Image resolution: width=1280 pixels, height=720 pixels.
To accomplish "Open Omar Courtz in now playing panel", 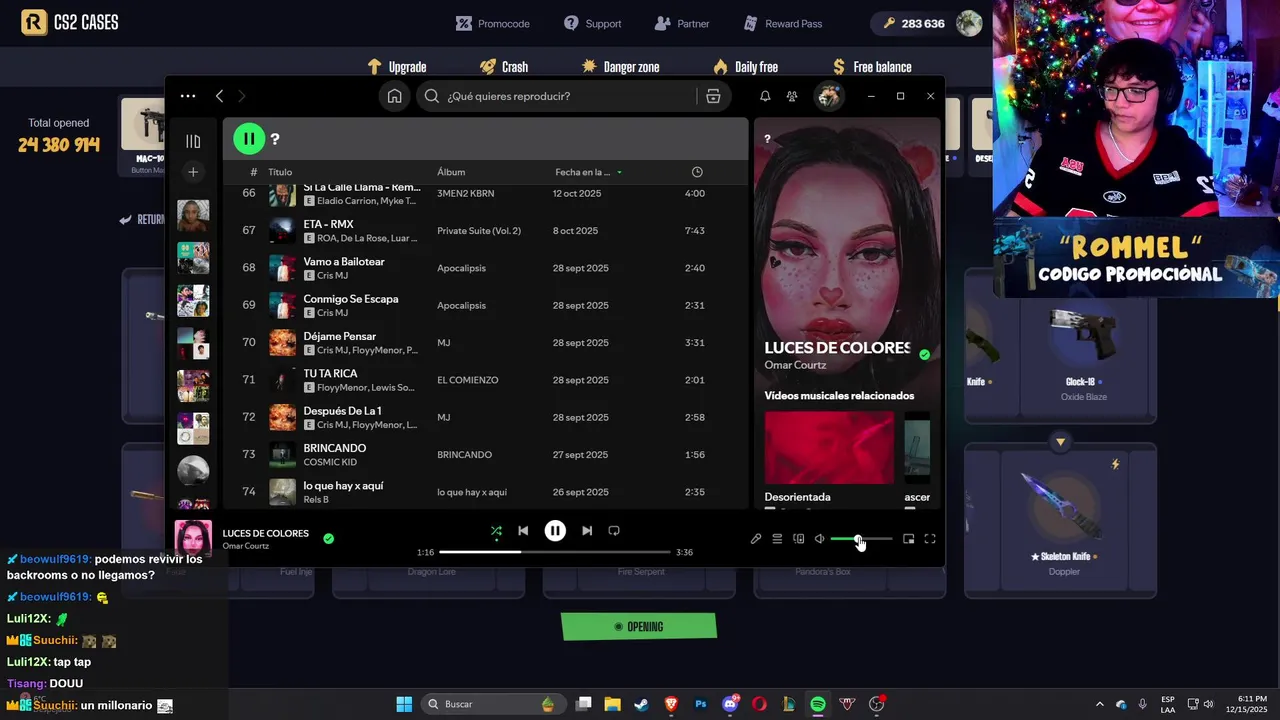I will [795, 365].
